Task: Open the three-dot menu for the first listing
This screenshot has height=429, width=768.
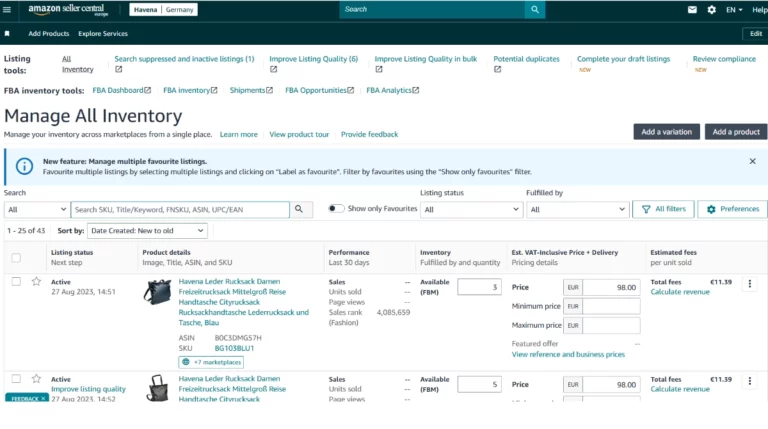Action: pyautogui.click(x=750, y=283)
